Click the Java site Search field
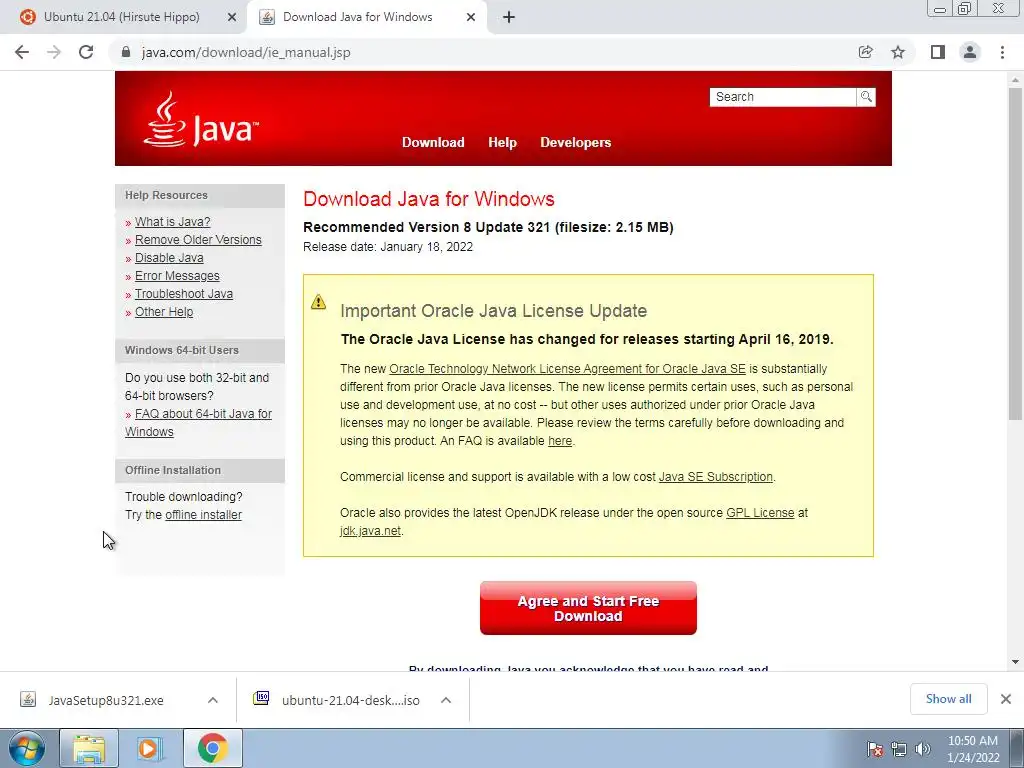Viewport: 1024px width, 768px height. coord(782,97)
